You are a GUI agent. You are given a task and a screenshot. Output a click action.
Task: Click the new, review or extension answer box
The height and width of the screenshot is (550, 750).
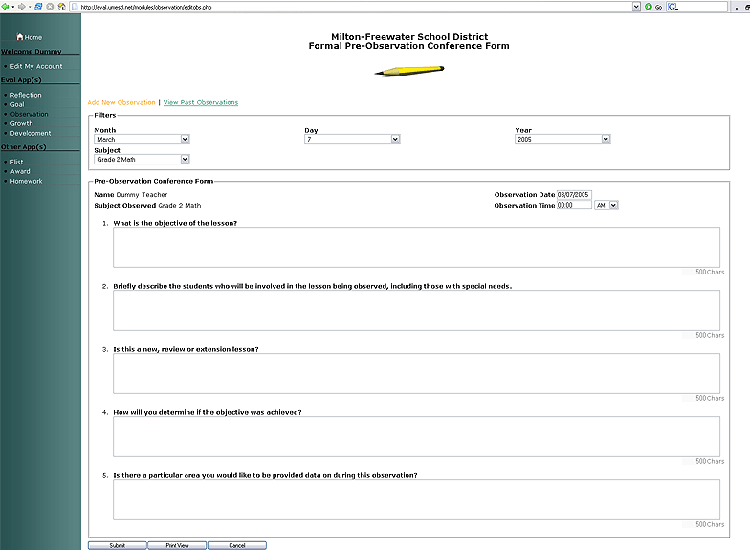tap(416, 374)
